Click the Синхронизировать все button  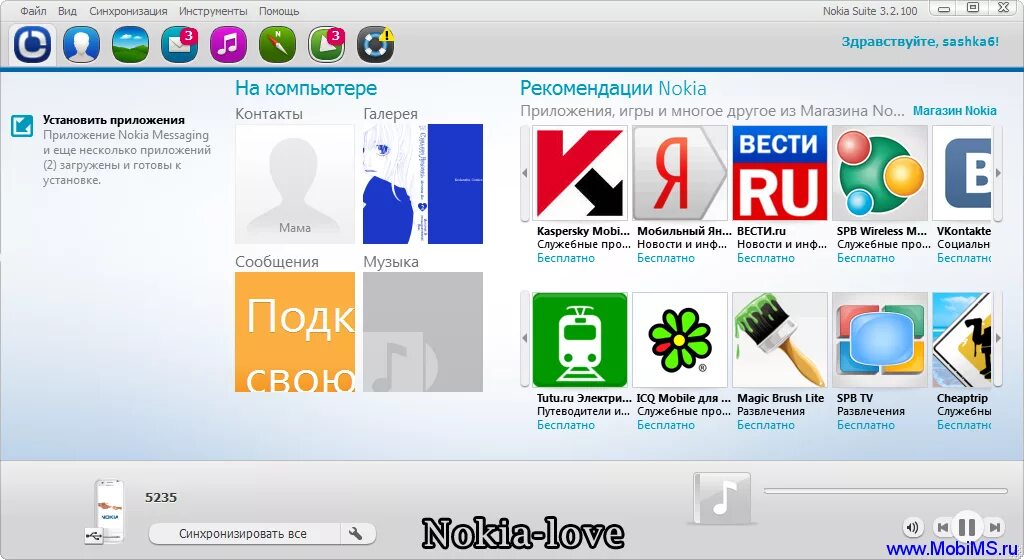243,533
